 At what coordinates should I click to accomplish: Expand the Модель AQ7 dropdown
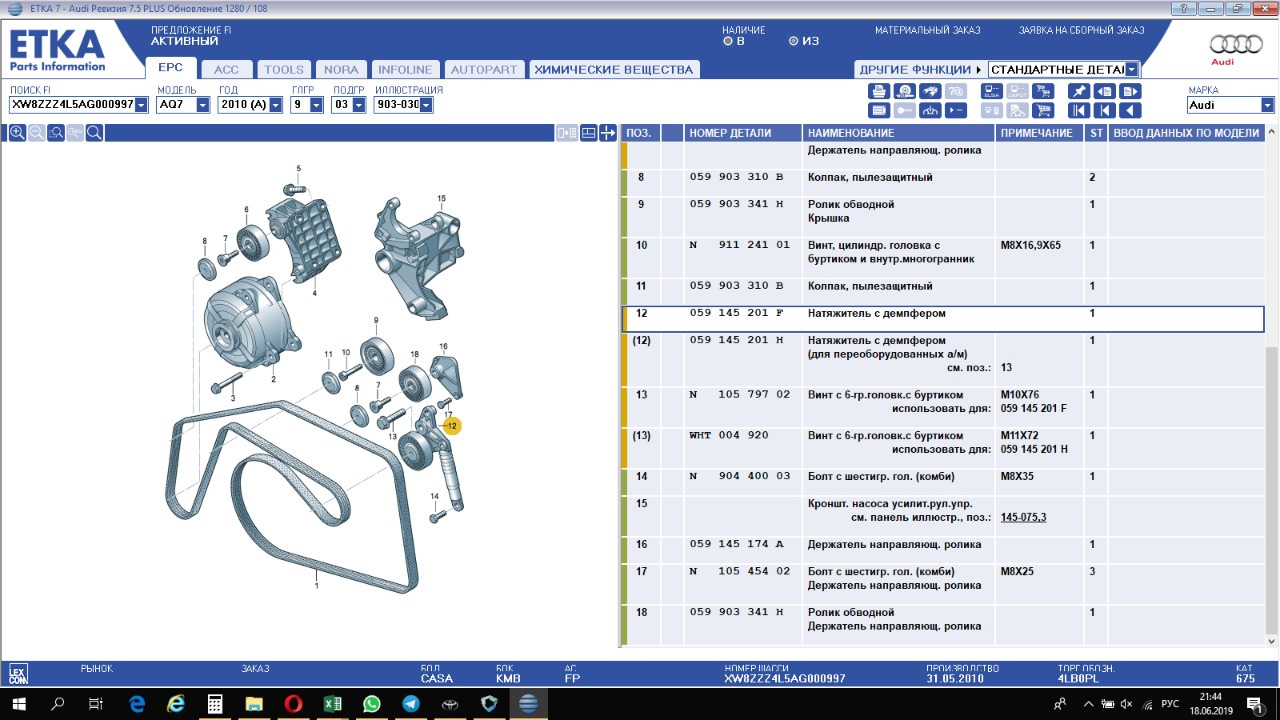coord(204,105)
